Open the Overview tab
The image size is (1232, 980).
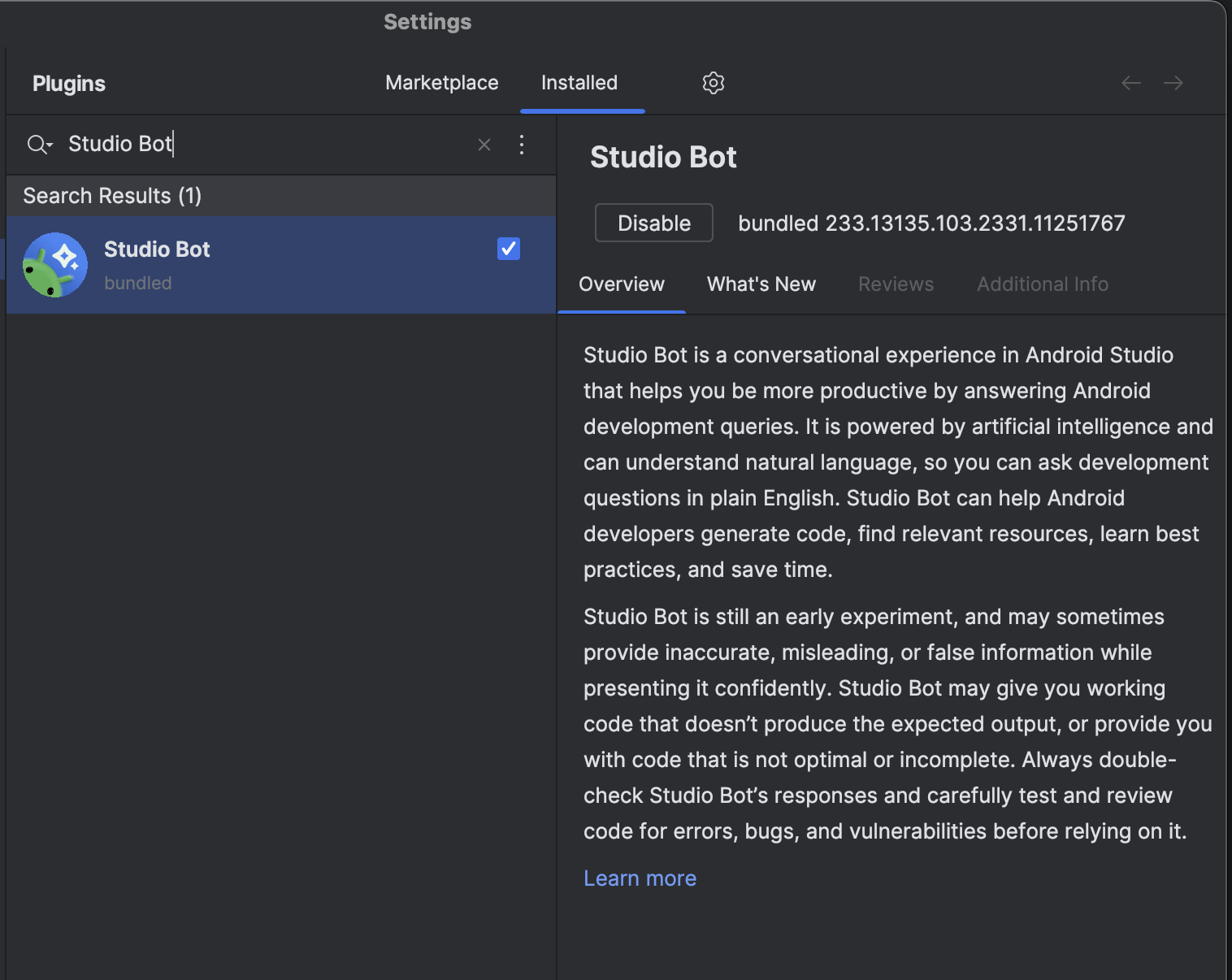coord(621,284)
